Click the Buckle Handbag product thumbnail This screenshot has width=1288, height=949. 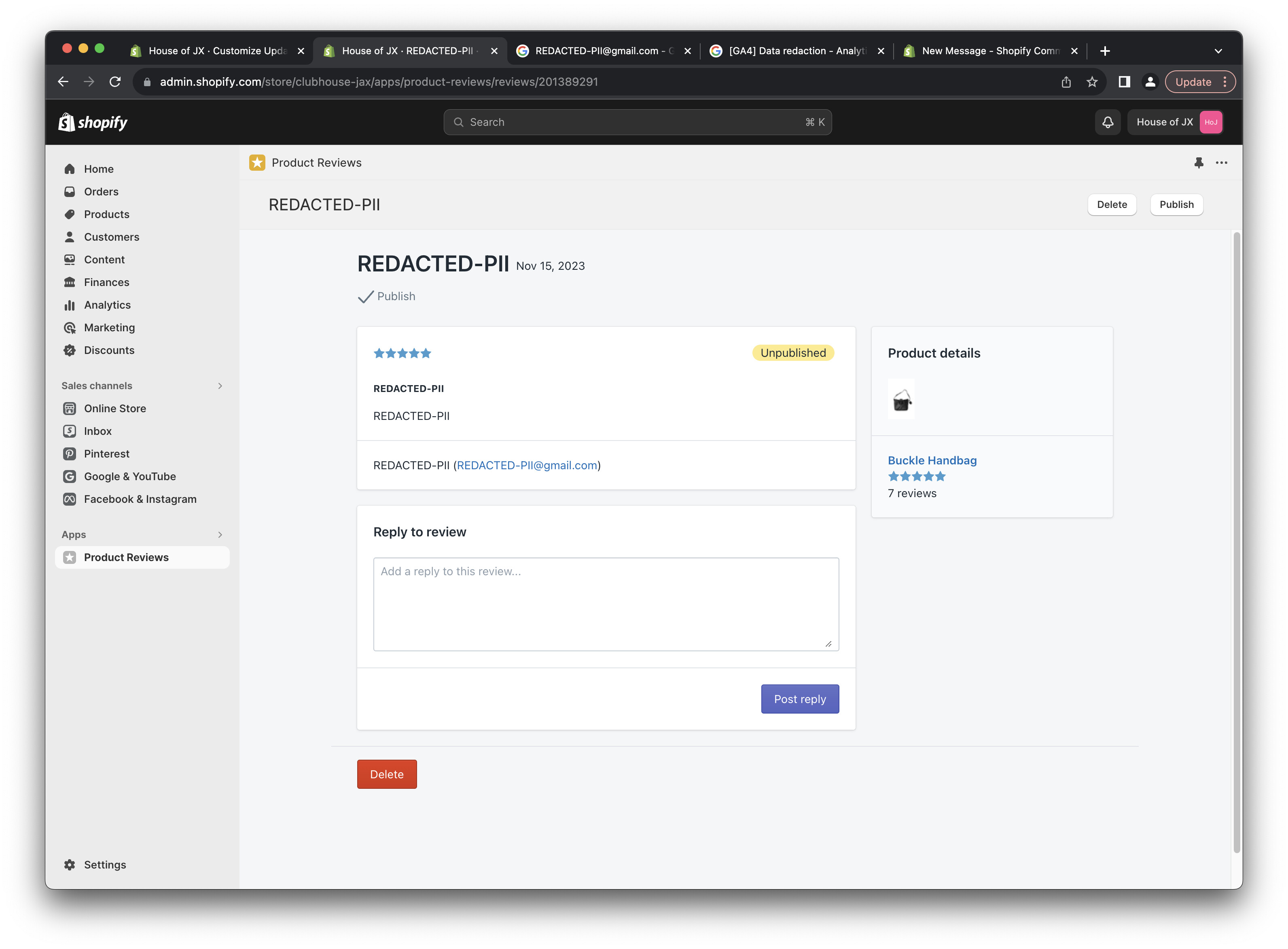coord(901,399)
